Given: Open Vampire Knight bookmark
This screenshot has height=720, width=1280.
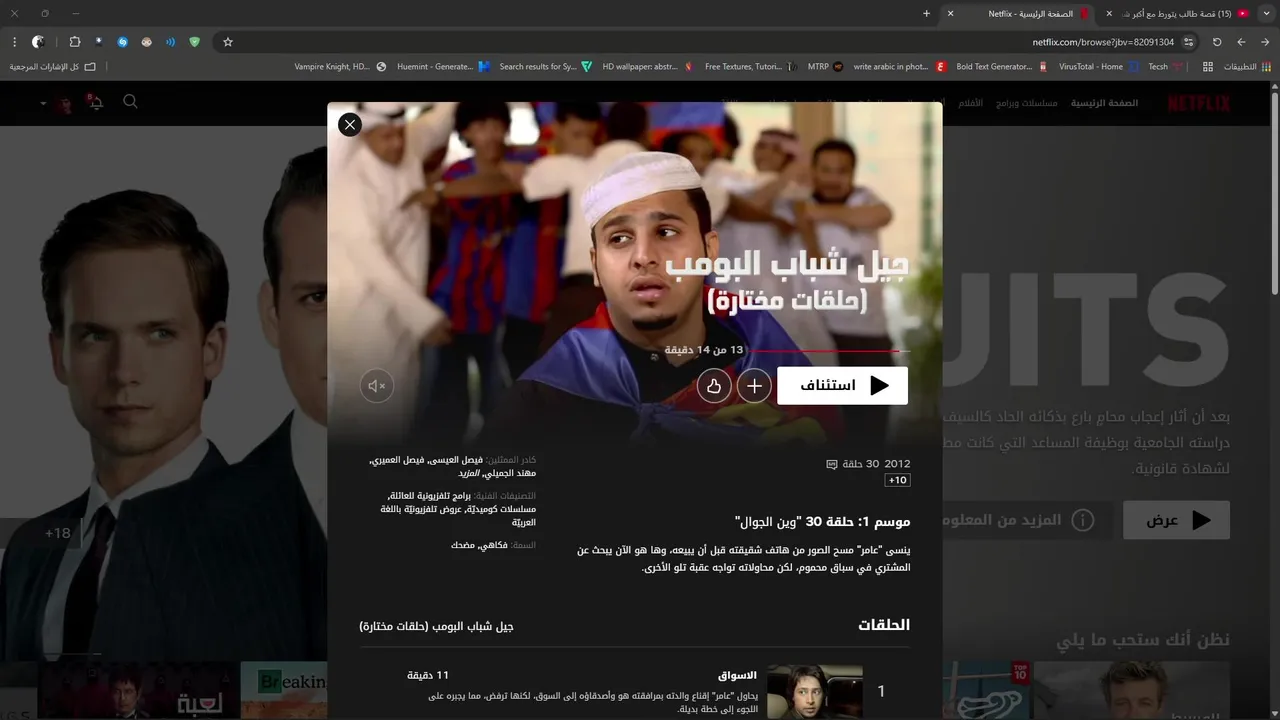Looking at the screenshot, I should coord(340,67).
